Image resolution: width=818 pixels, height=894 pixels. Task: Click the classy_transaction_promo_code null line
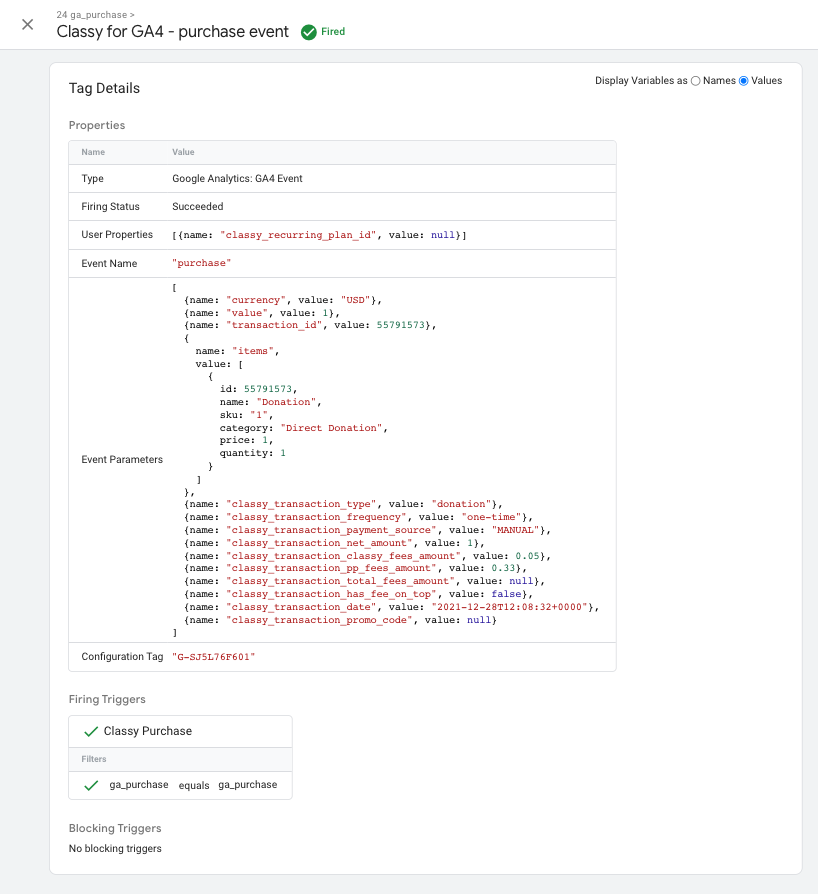340,620
